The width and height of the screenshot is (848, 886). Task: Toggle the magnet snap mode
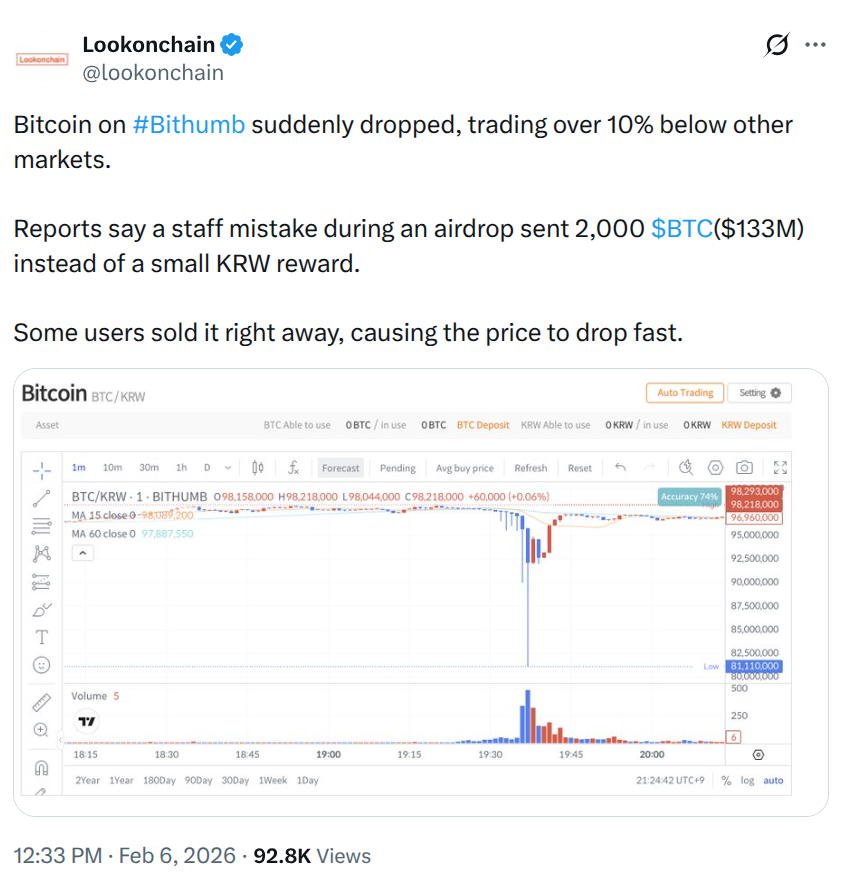42,768
